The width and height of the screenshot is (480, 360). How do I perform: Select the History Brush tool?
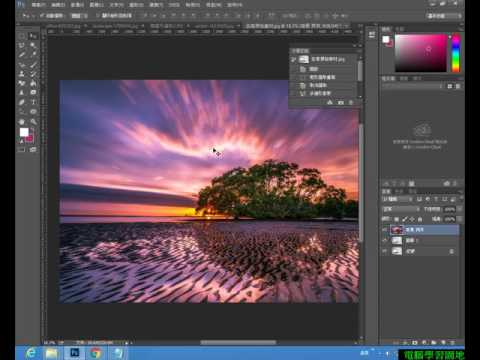pyautogui.click(x=33, y=74)
